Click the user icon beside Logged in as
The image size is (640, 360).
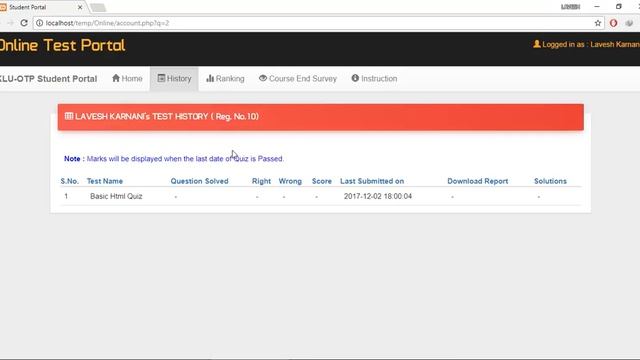[x=537, y=44]
